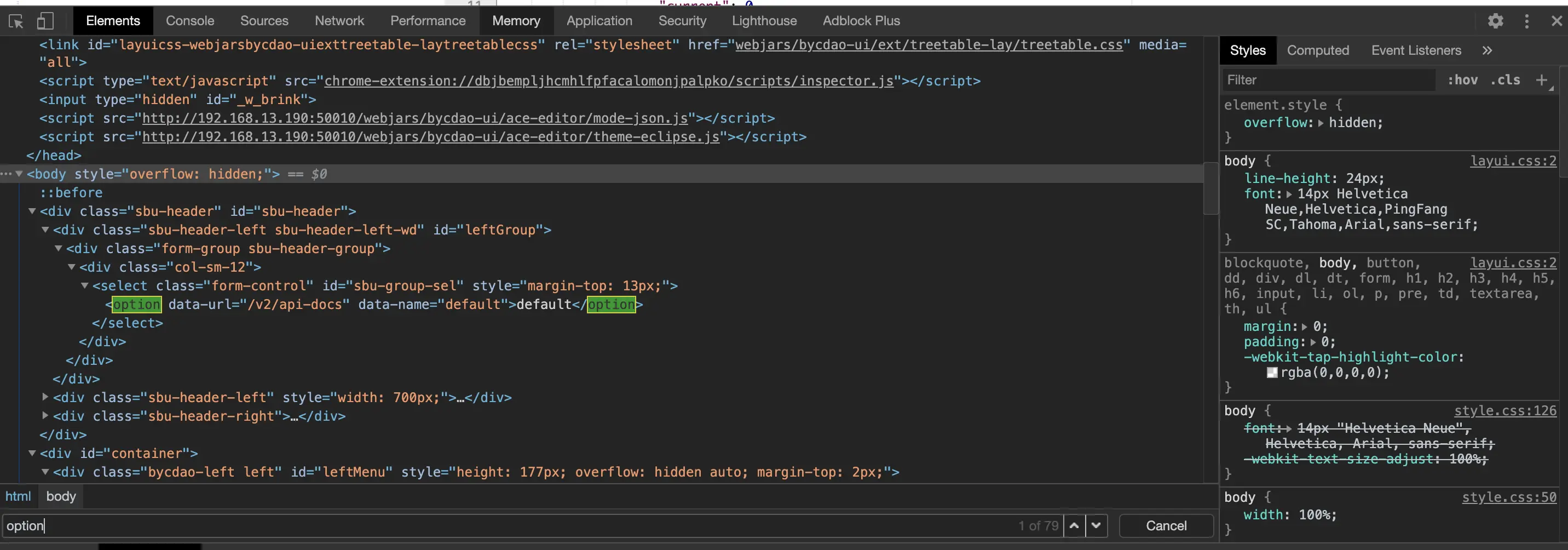Screen dimensions: 1568x550
Task: Expand the overflow shorthand property
Action: [1321, 123]
